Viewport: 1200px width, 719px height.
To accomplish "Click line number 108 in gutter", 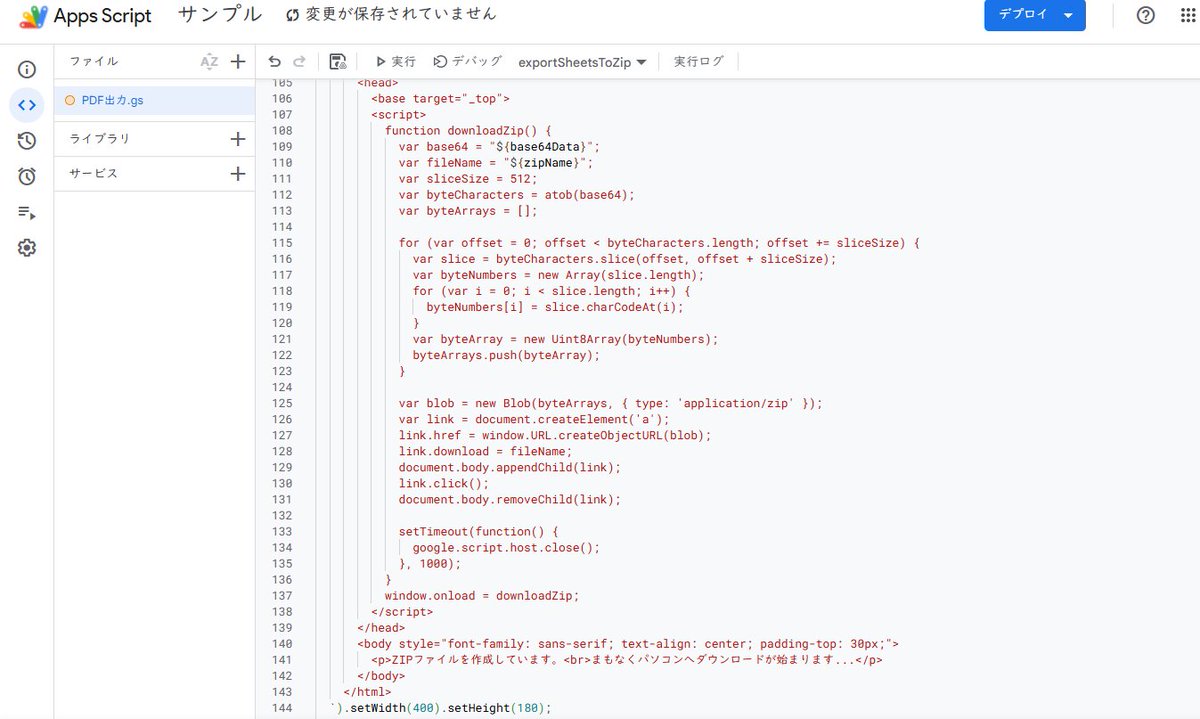I will (x=281, y=131).
